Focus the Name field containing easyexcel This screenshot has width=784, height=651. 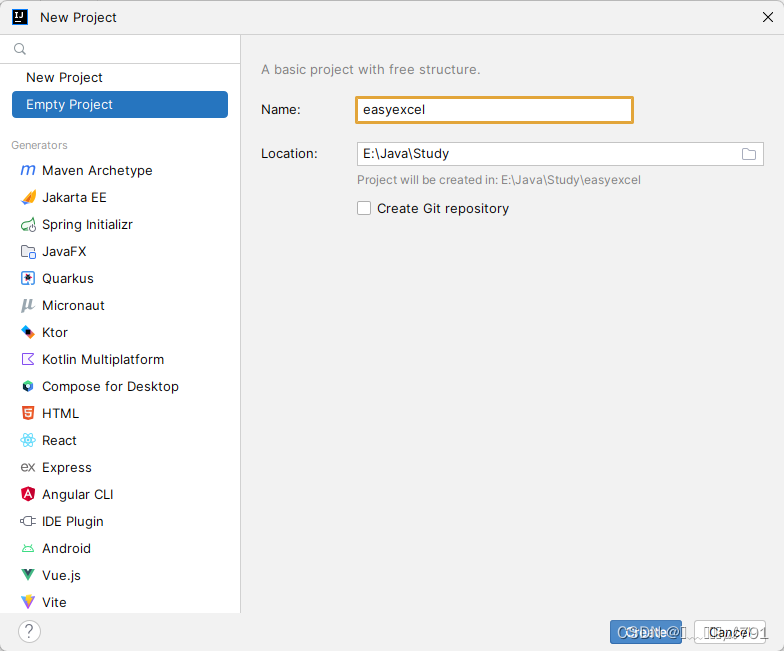click(494, 110)
